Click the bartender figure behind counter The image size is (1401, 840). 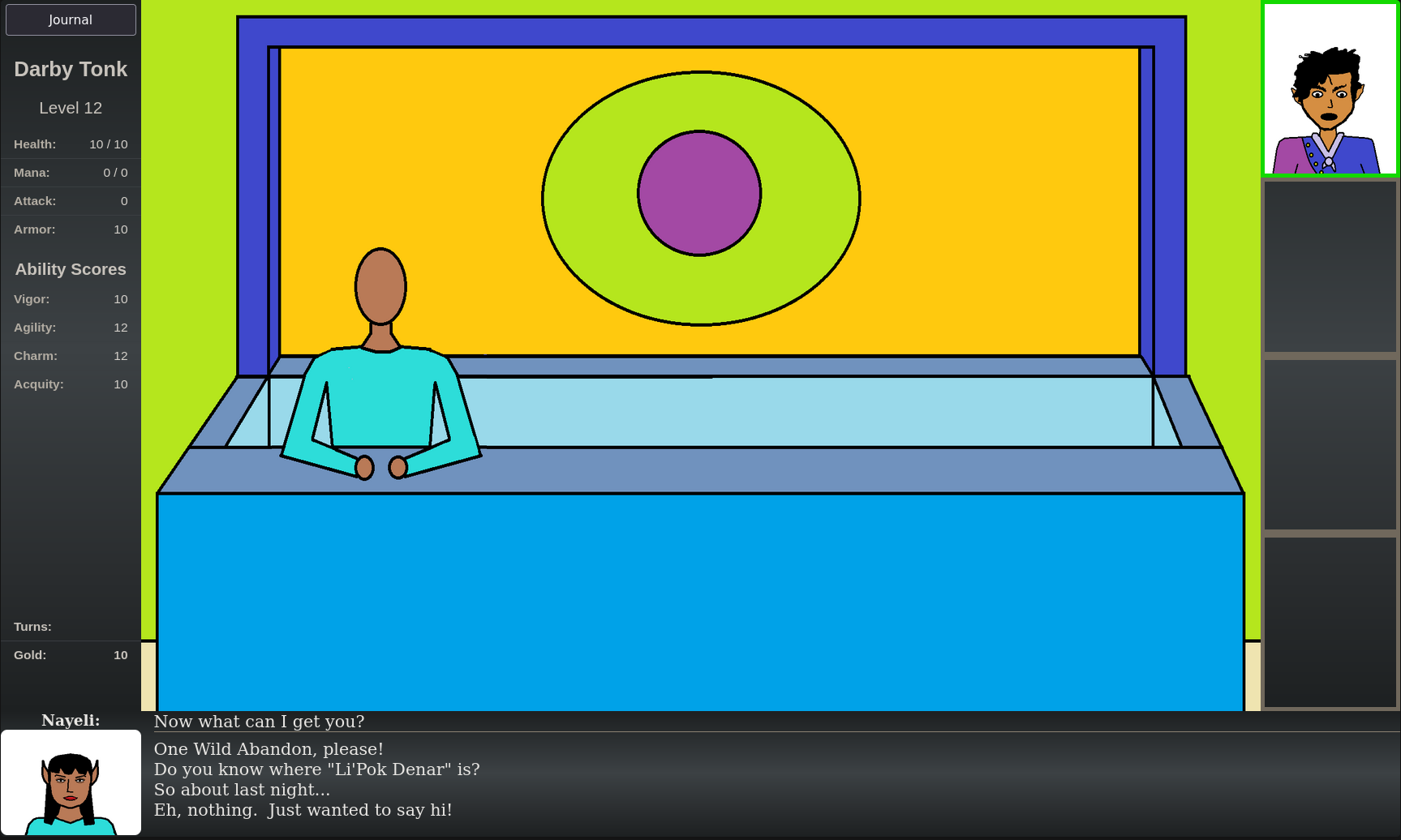click(x=380, y=363)
